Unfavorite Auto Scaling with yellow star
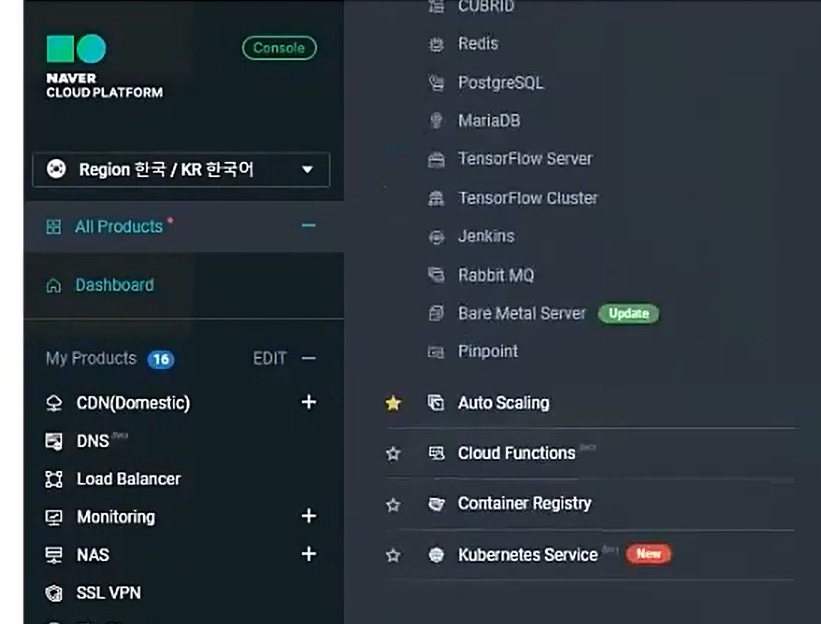 point(393,403)
